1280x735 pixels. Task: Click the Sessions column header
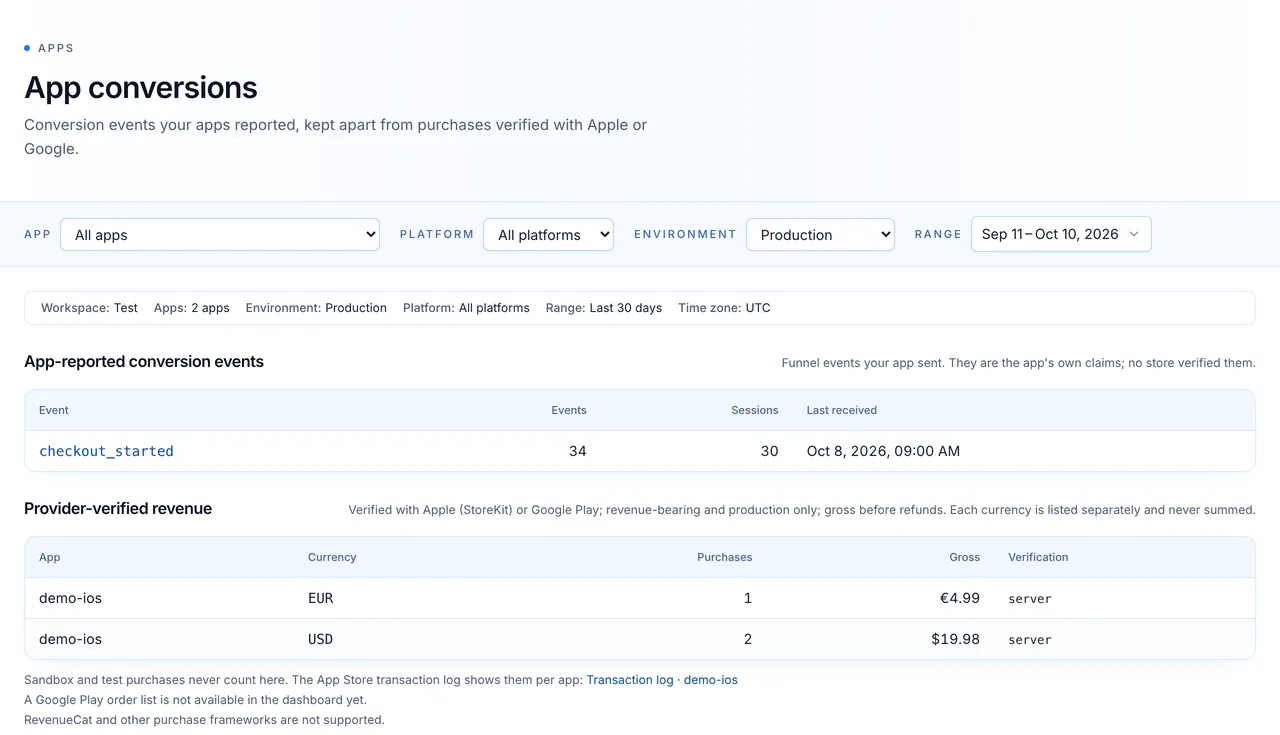[x=755, y=410]
